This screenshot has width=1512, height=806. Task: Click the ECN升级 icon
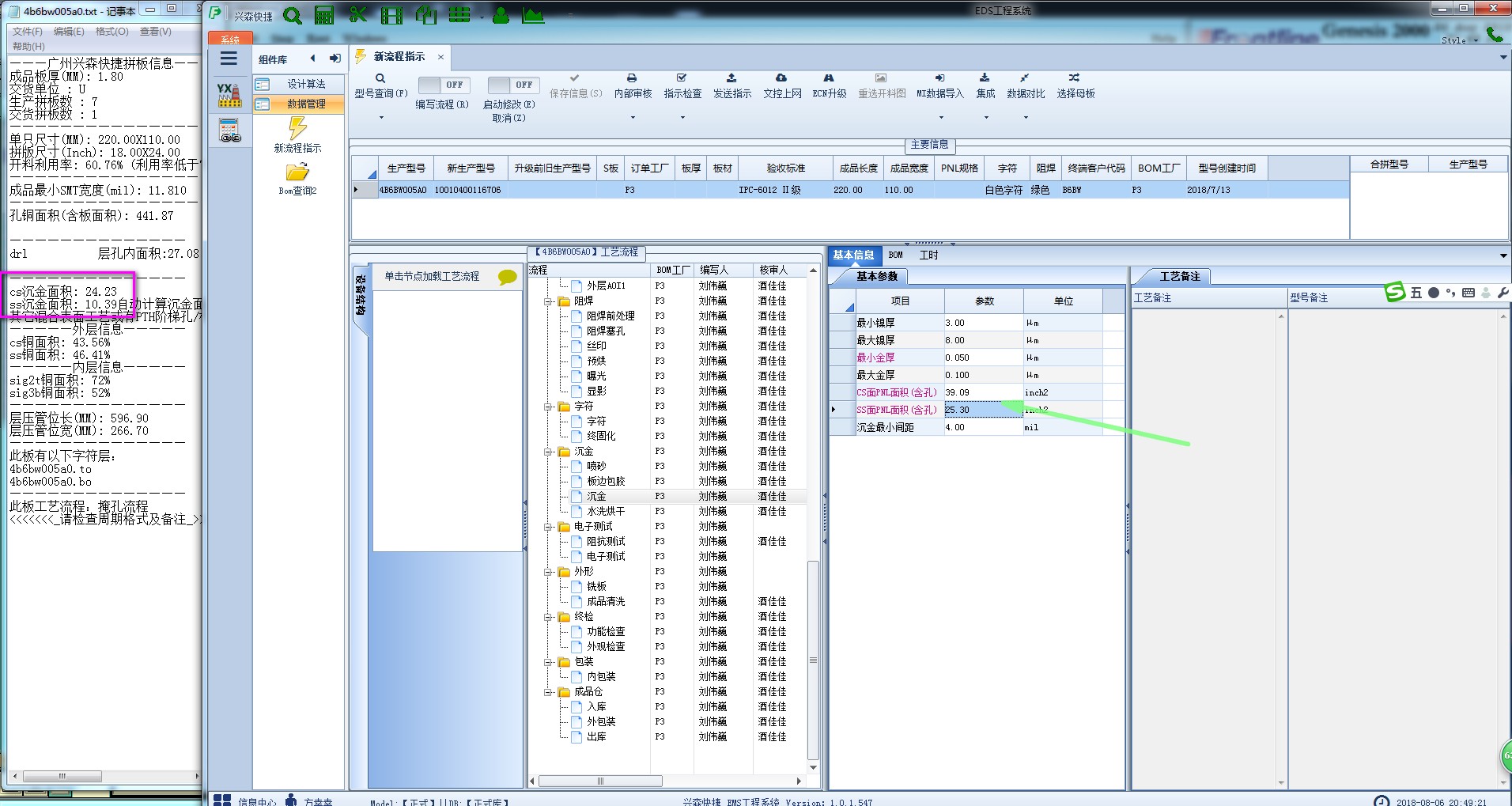[x=829, y=78]
